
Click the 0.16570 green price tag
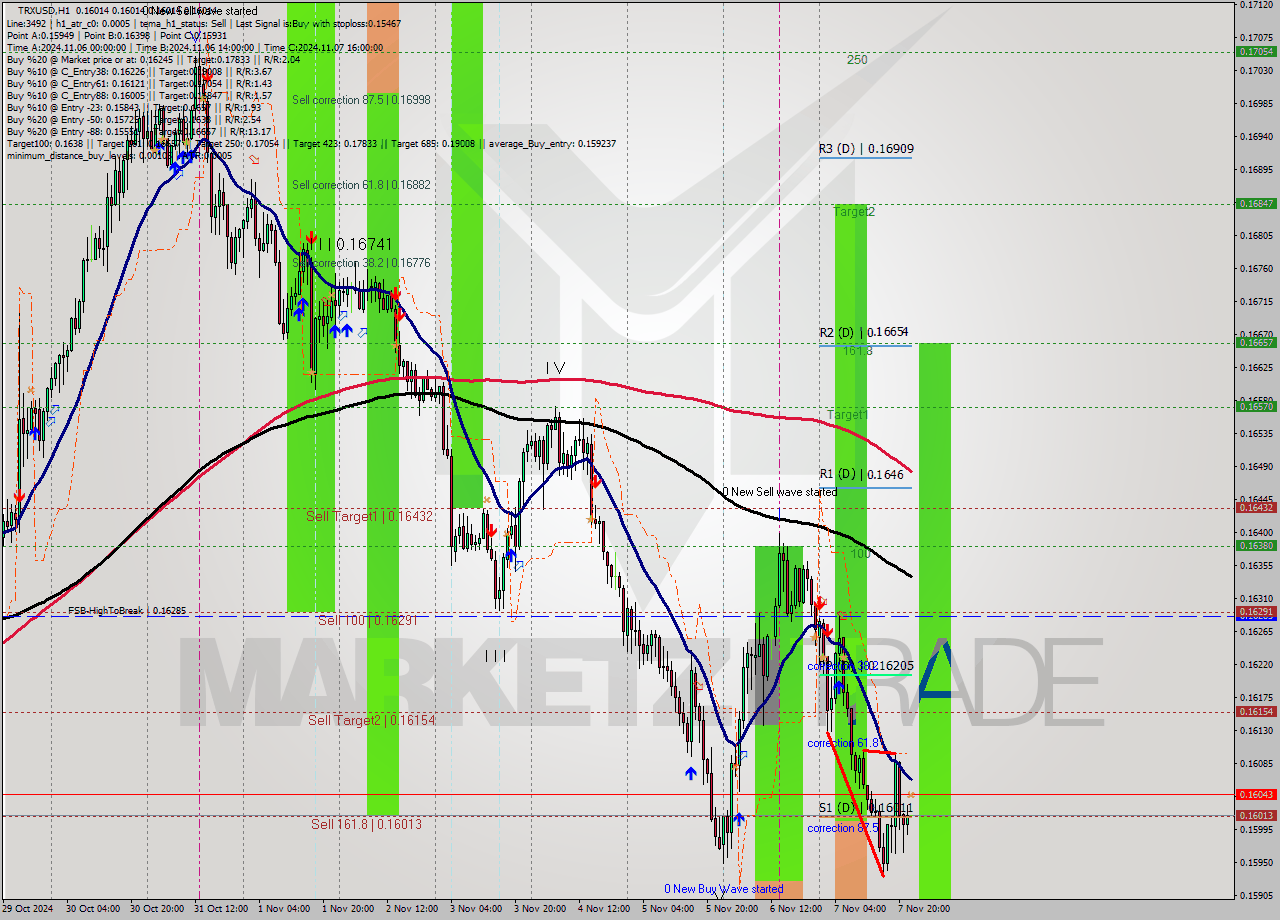pos(1256,406)
